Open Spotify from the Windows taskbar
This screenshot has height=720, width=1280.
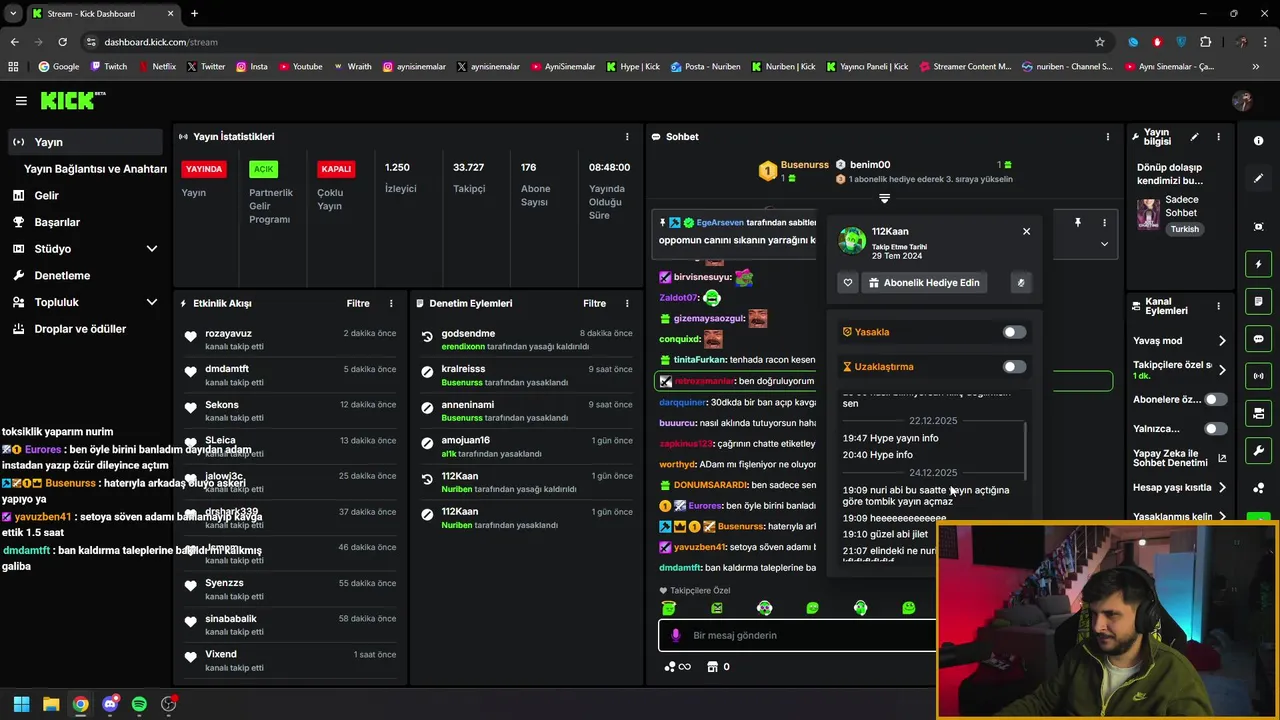coord(139,704)
